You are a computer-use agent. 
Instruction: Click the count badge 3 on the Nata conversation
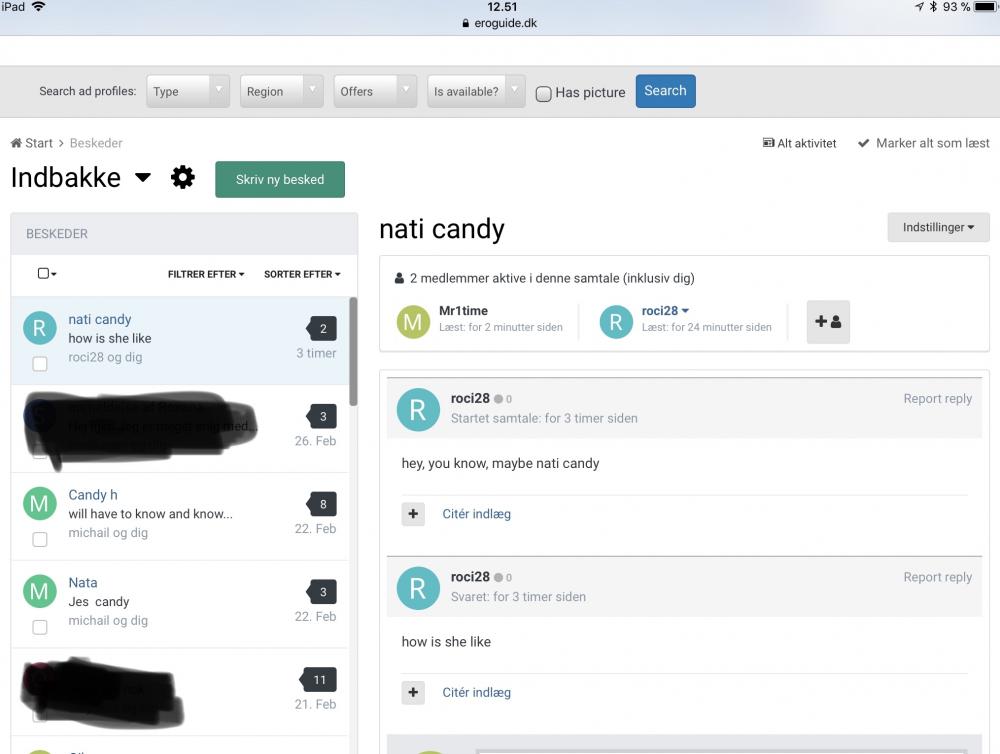[x=322, y=592]
